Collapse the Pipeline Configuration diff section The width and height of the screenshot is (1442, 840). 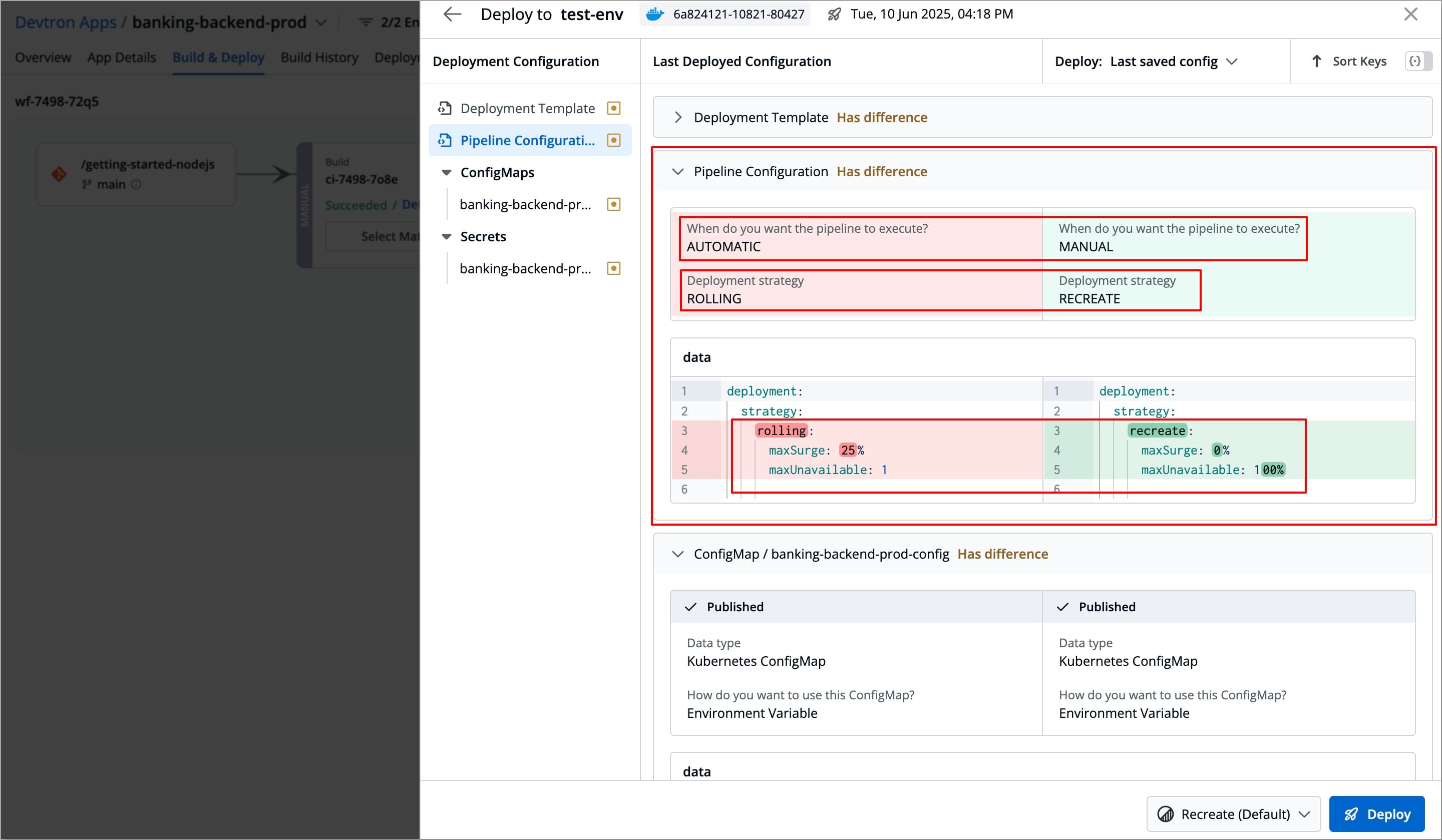678,171
